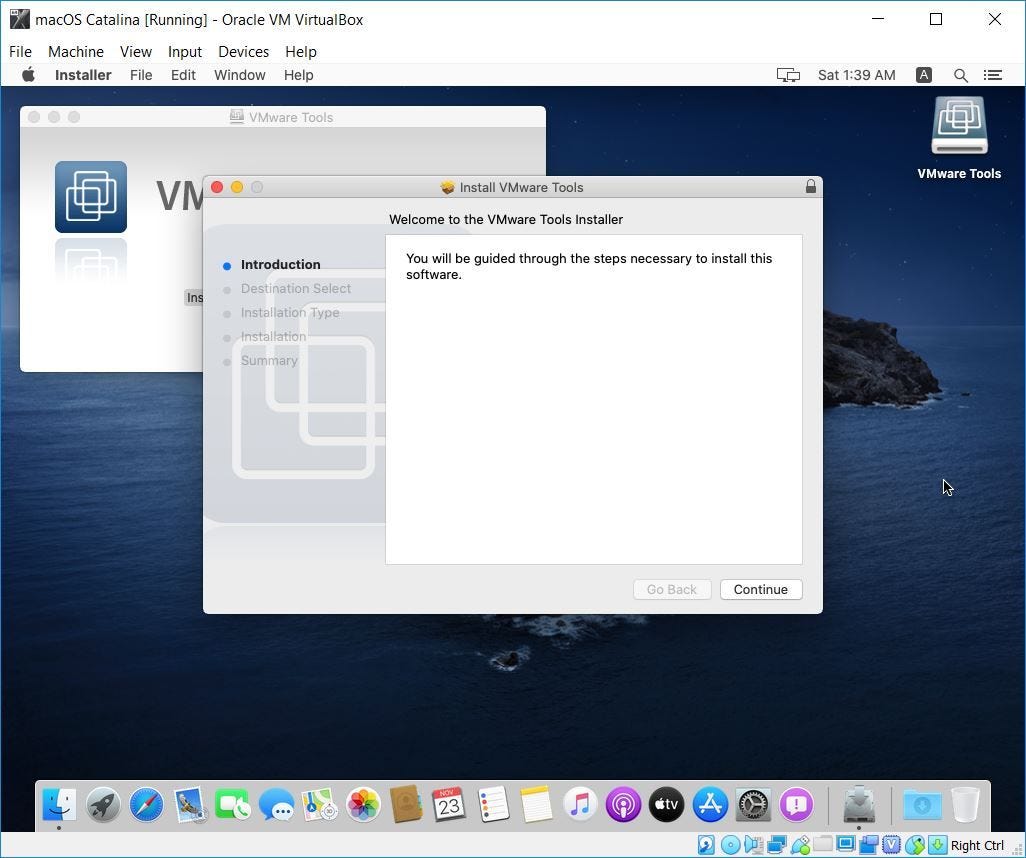Open the macOS File menu
This screenshot has height=858, width=1026.
[x=141, y=75]
